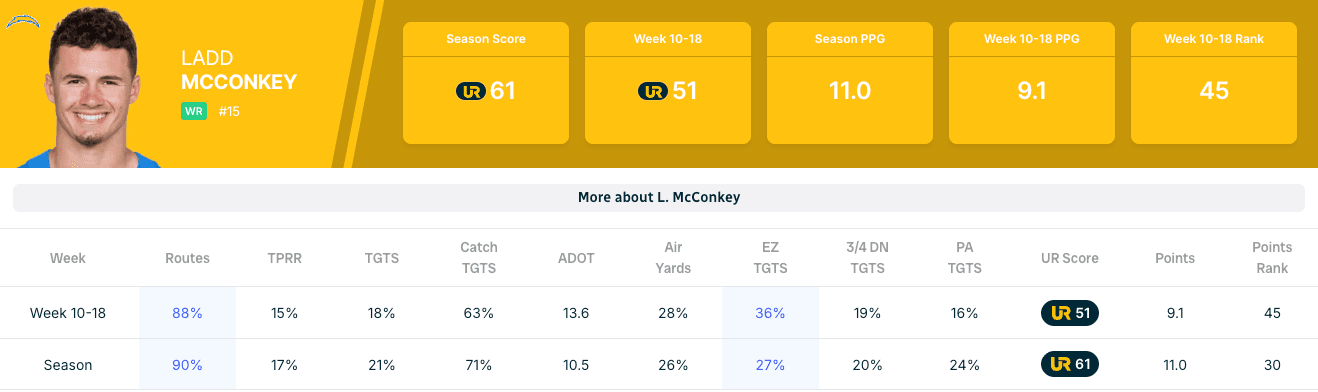Sort by the Routes column header

pos(187,258)
